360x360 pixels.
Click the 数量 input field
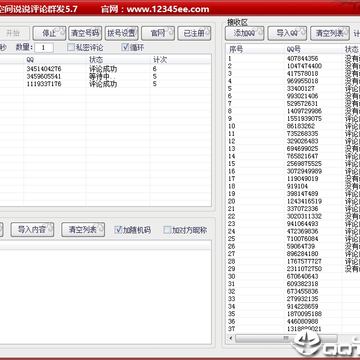[44, 48]
